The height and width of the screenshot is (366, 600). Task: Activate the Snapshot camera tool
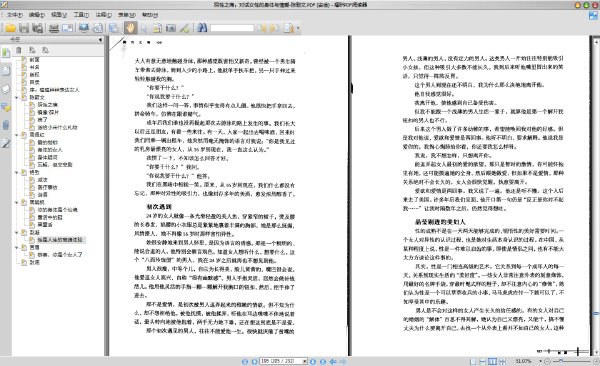tap(171, 28)
